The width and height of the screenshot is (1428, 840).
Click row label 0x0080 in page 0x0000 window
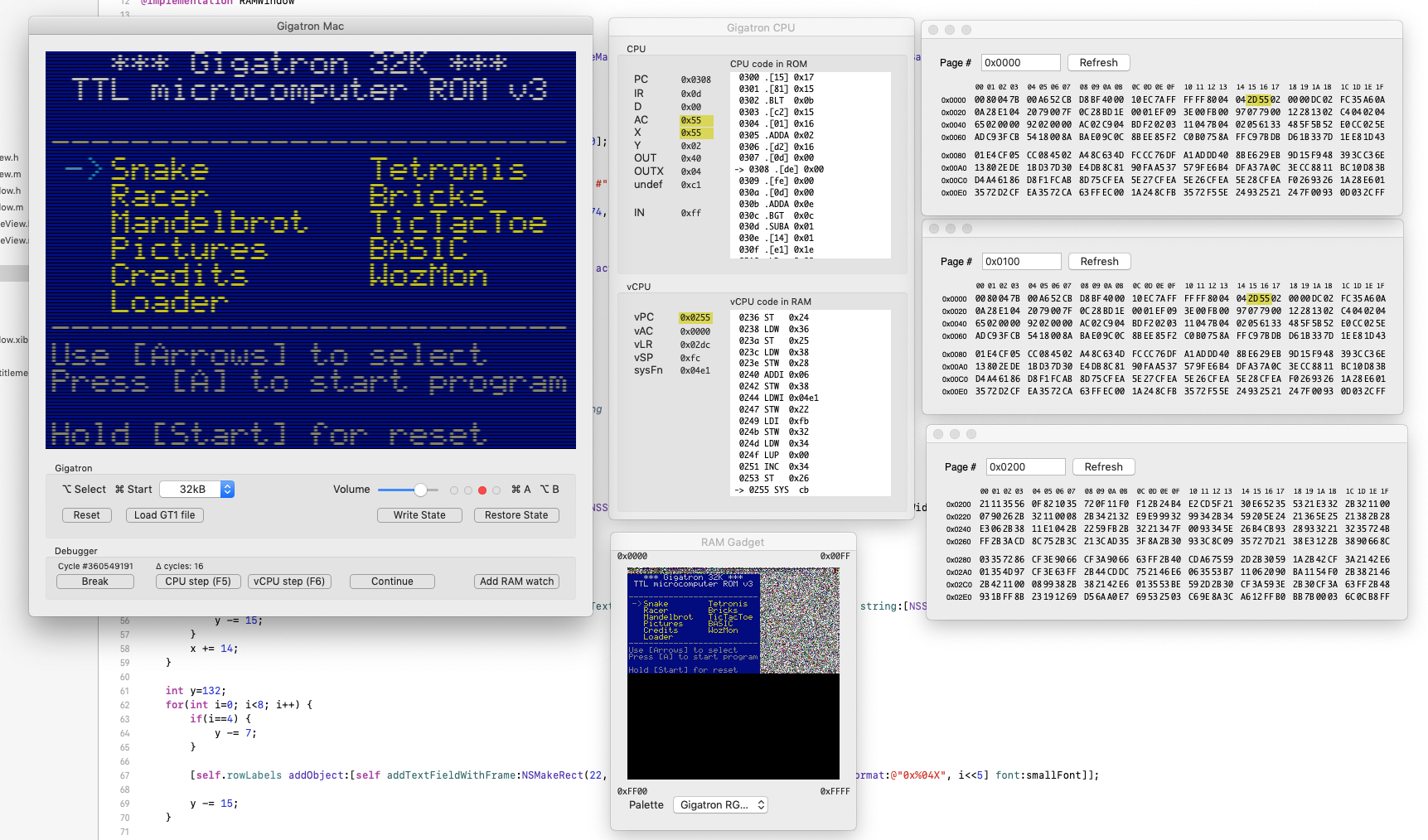[x=954, y=156]
